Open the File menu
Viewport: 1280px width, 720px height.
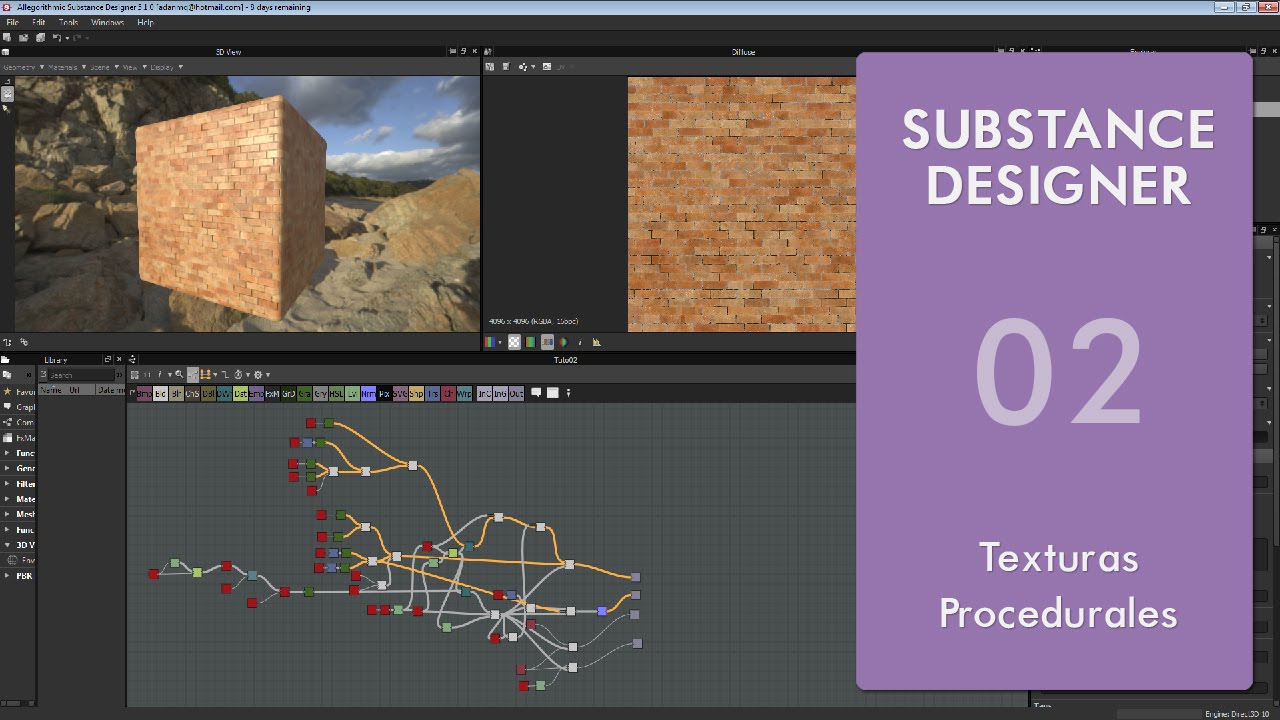(x=12, y=22)
